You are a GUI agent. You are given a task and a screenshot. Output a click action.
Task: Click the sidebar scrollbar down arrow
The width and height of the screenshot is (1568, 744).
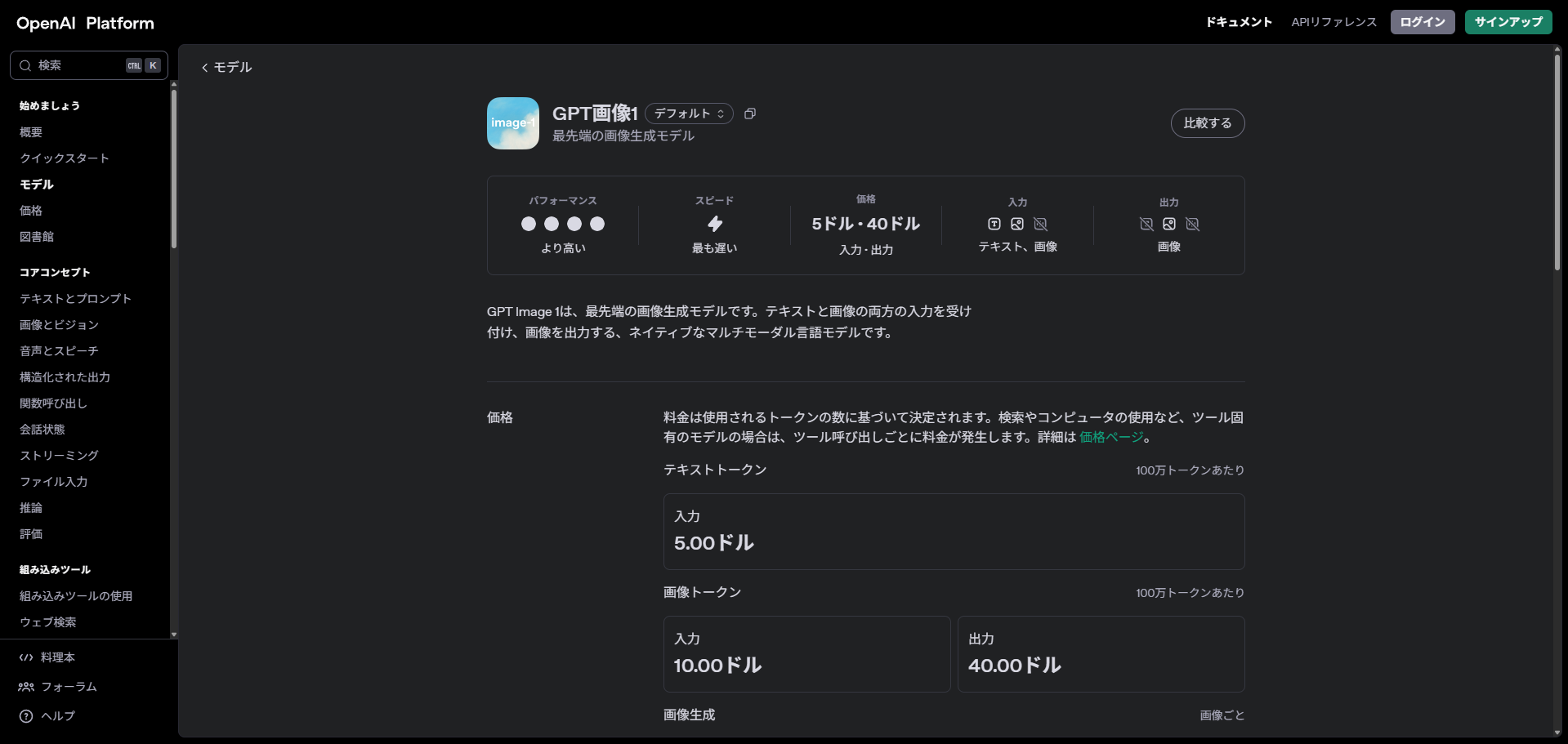pos(173,635)
